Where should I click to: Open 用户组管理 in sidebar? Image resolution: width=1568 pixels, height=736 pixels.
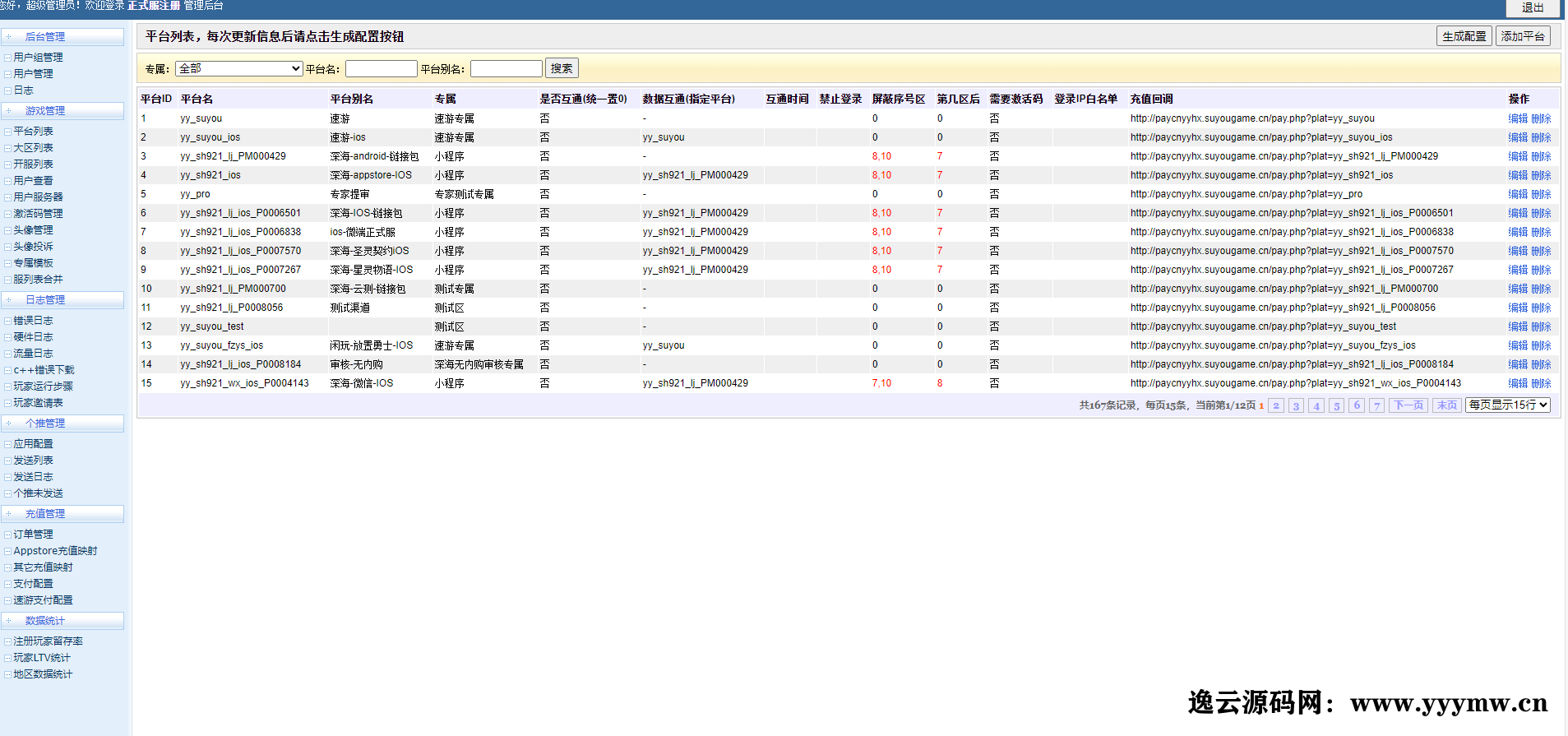[38, 58]
